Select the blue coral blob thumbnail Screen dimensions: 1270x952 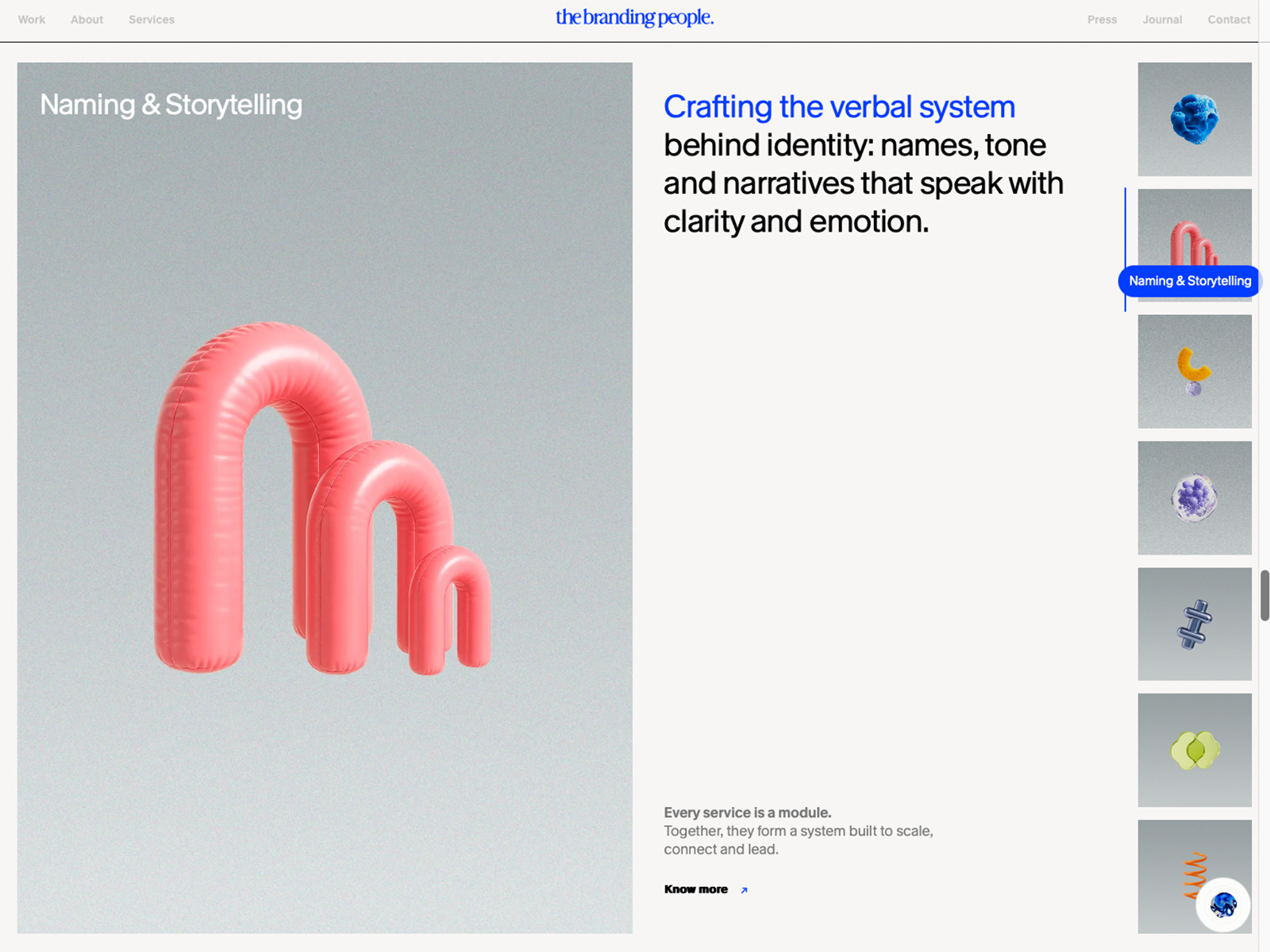pyautogui.click(x=1195, y=119)
